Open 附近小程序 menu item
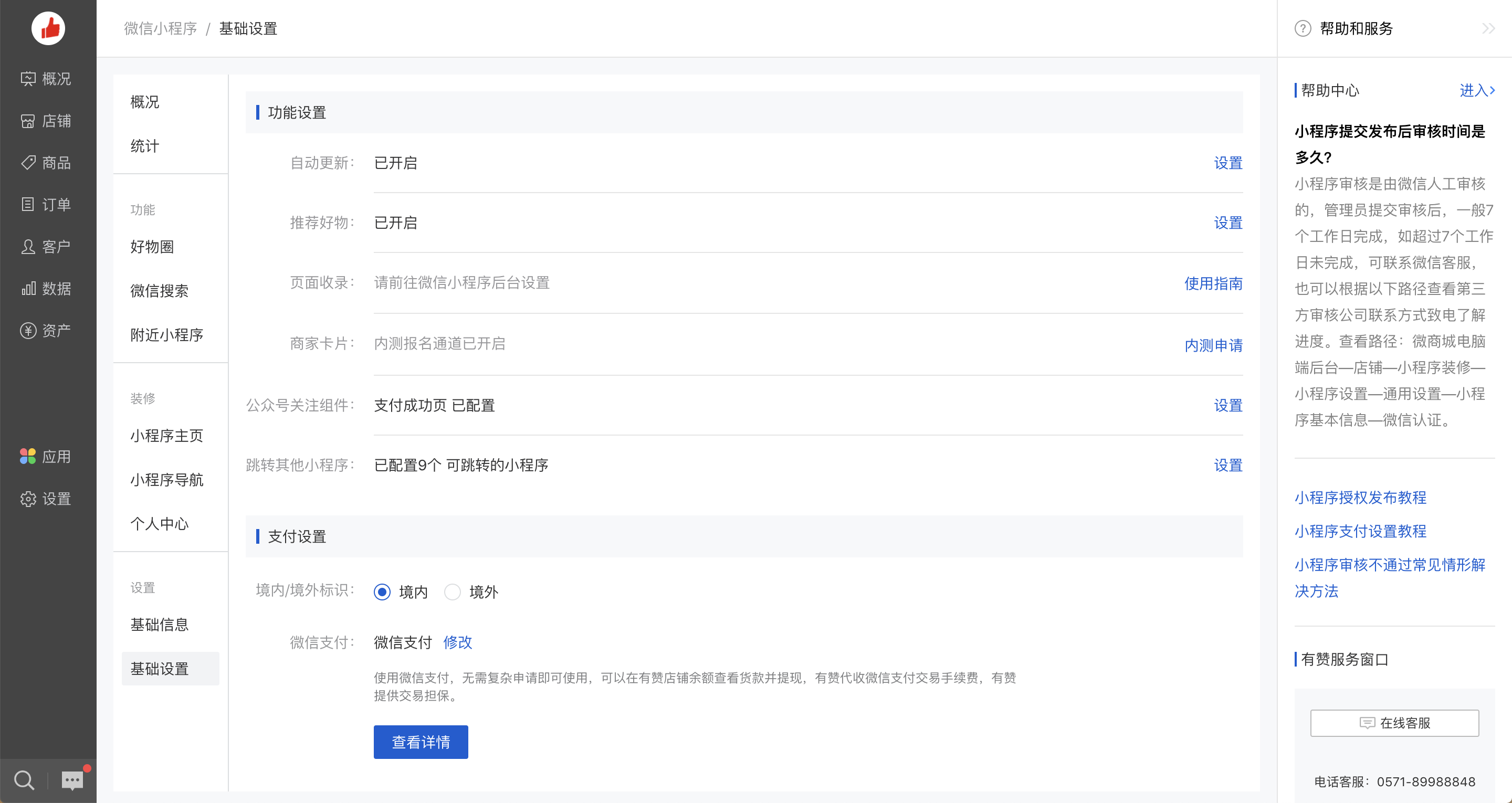This screenshot has height=803, width=1512. click(x=167, y=335)
